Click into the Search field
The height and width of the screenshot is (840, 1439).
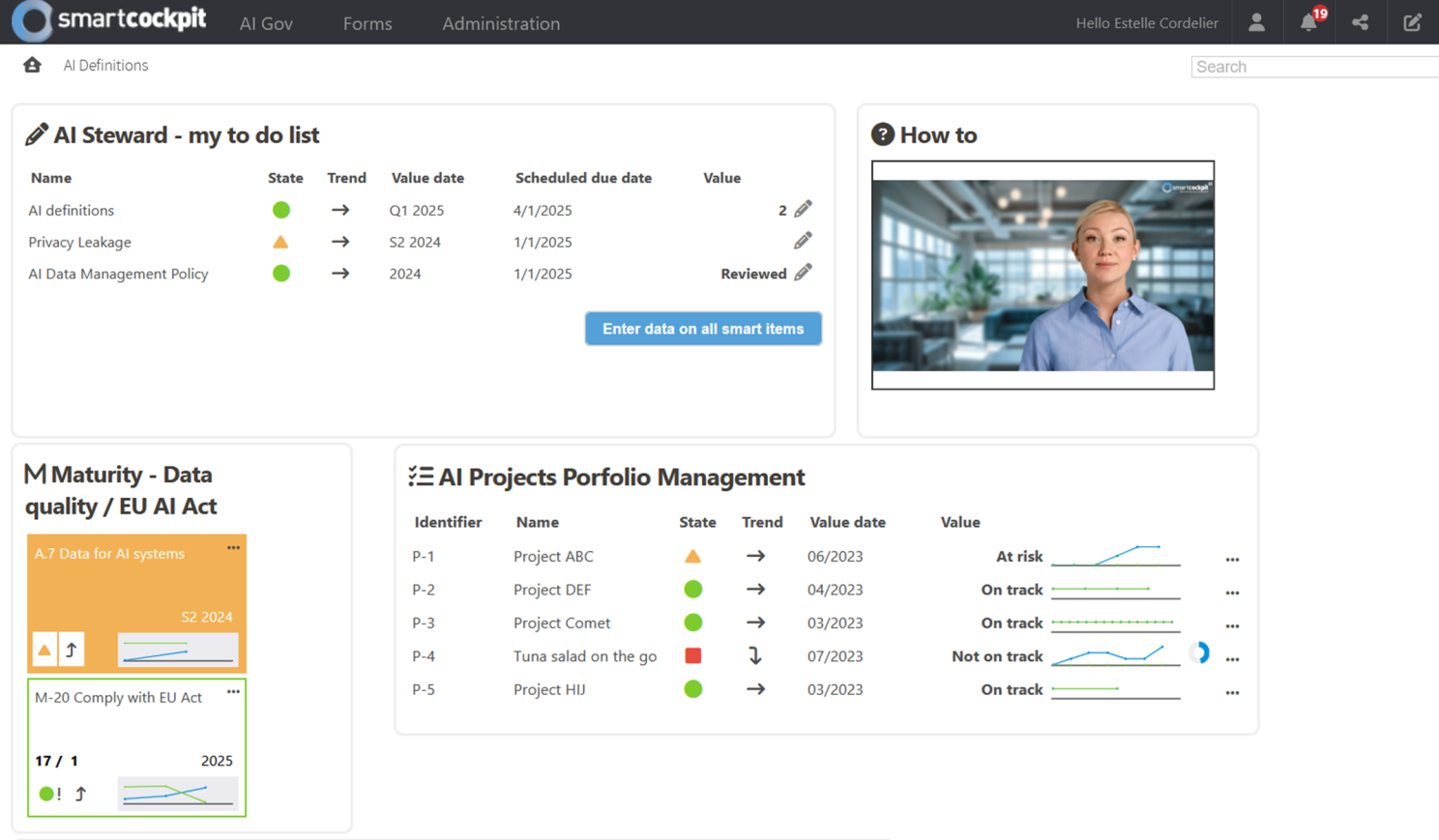(1313, 67)
